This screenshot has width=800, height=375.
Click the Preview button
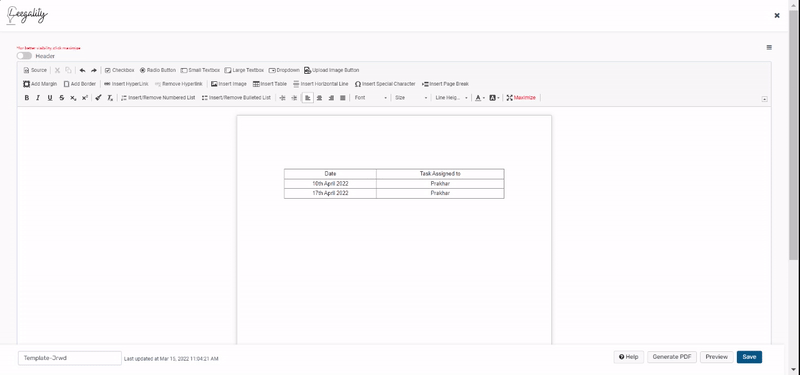(716, 357)
